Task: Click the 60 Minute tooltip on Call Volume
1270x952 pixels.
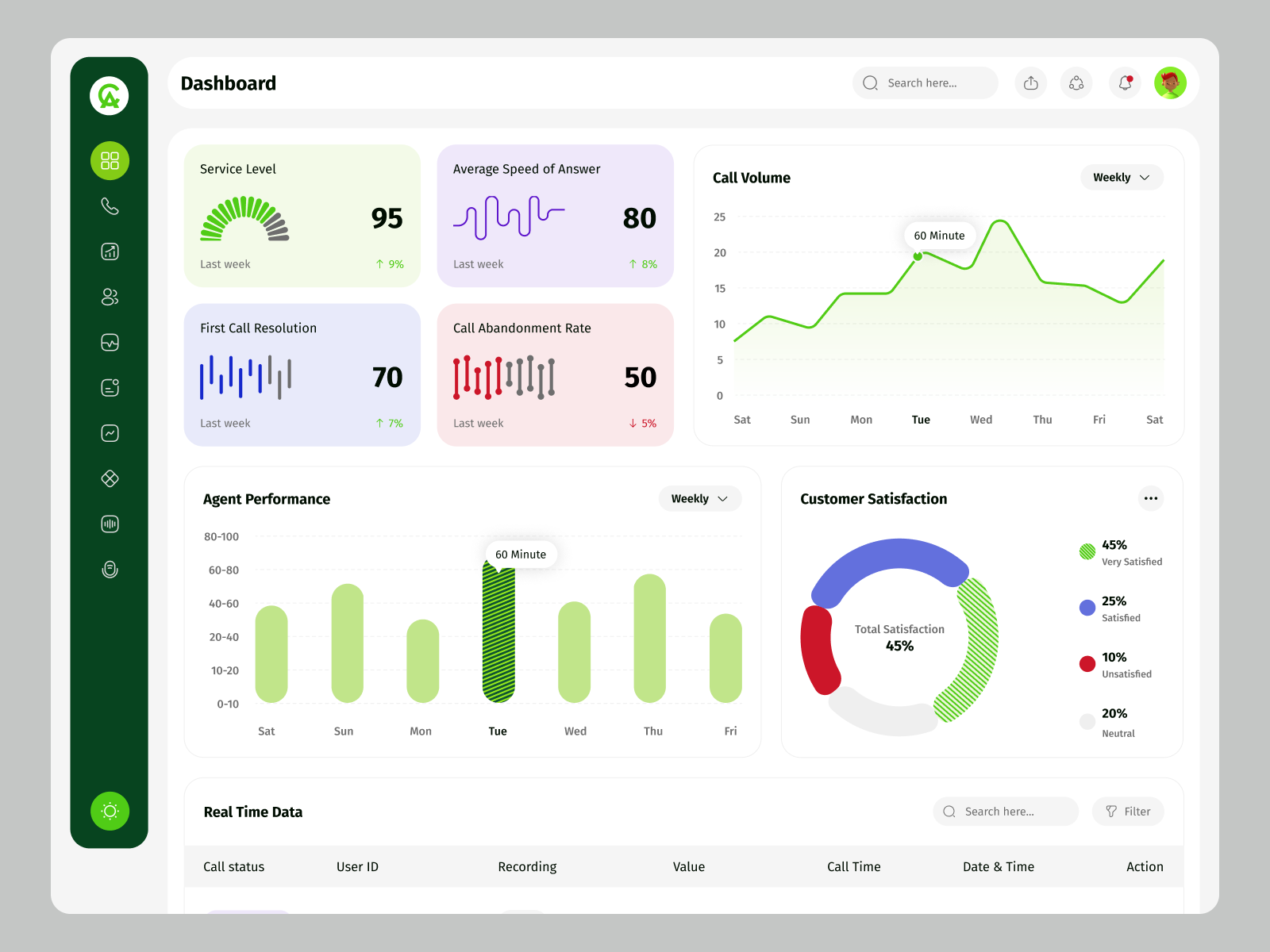Action: 940,235
